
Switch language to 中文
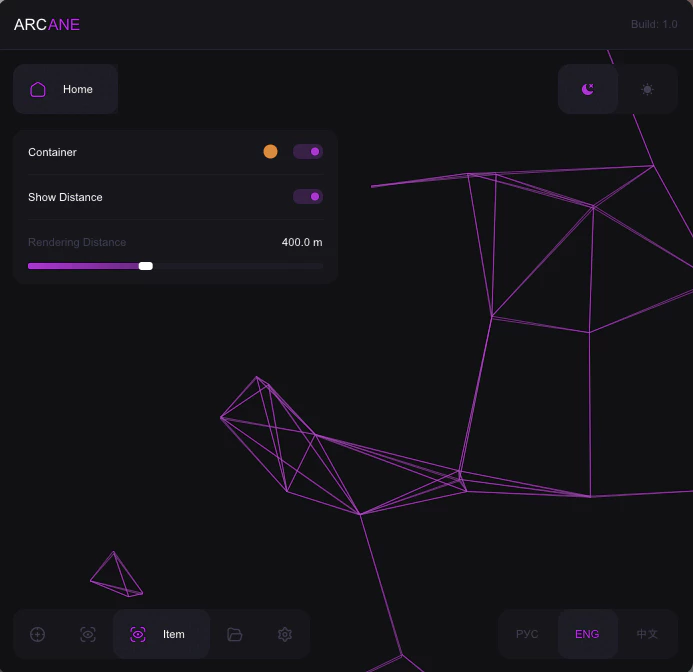pos(647,634)
